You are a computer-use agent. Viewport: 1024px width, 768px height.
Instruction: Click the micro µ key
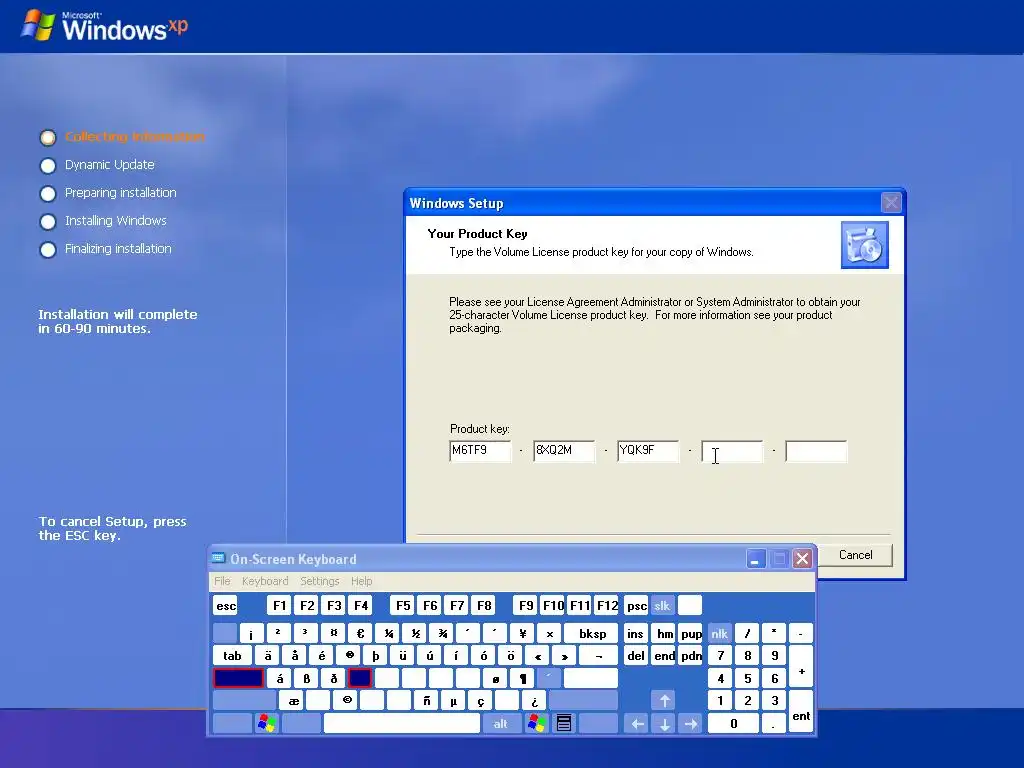click(x=453, y=701)
